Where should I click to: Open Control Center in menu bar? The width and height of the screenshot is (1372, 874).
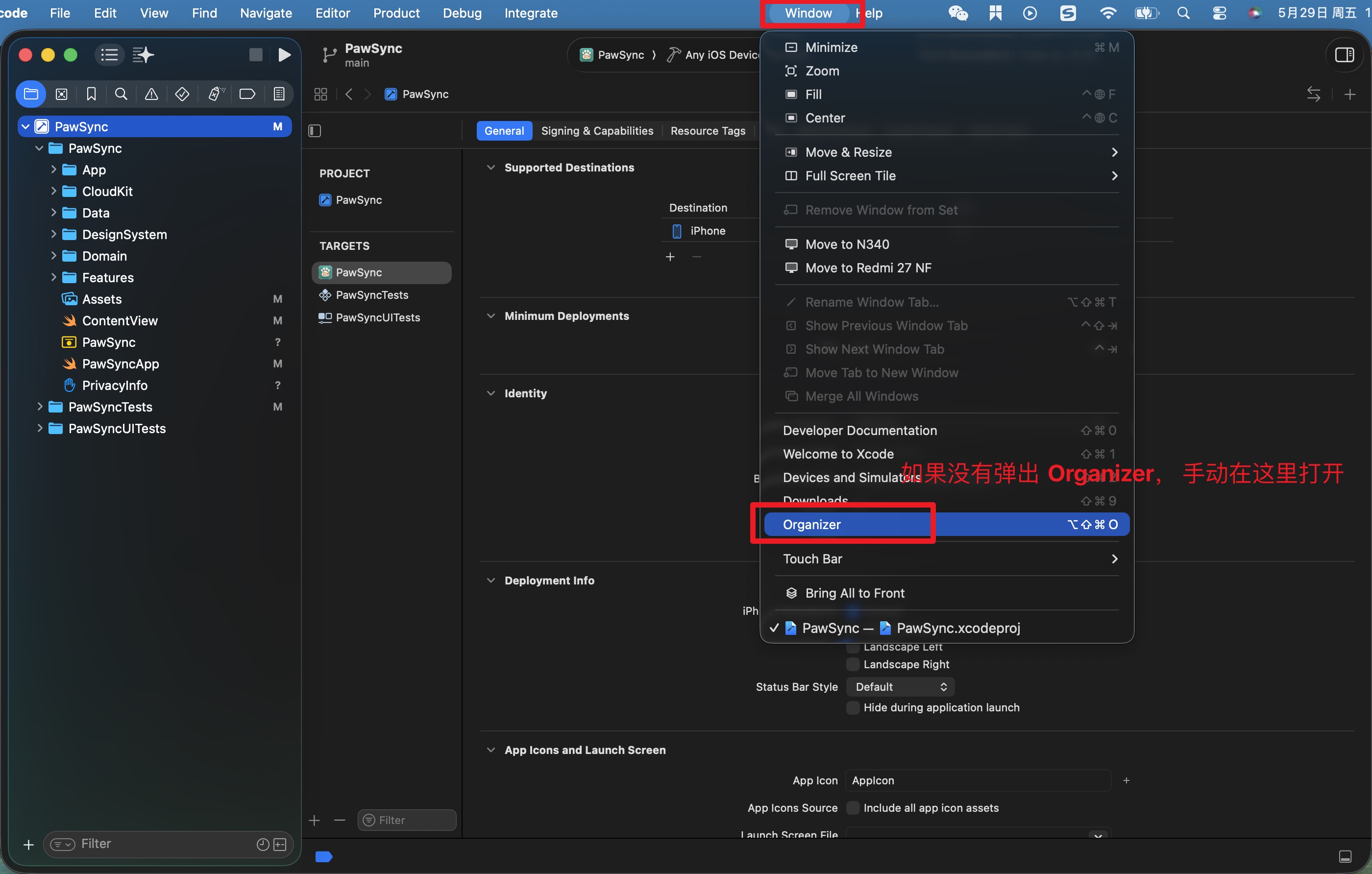click(x=1220, y=13)
